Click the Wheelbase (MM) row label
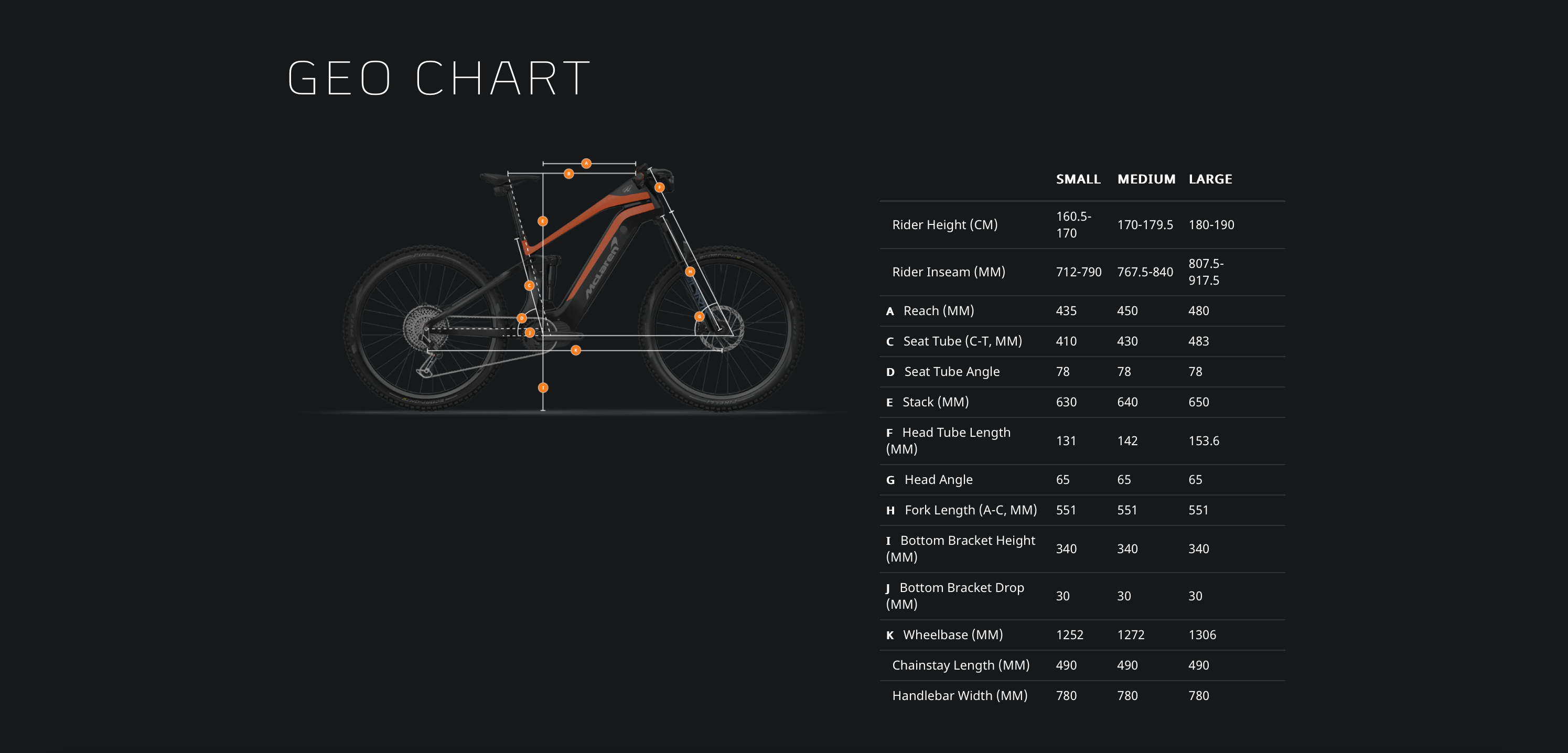The width and height of the screenshot is (1568, 753). tap(953, 635)
